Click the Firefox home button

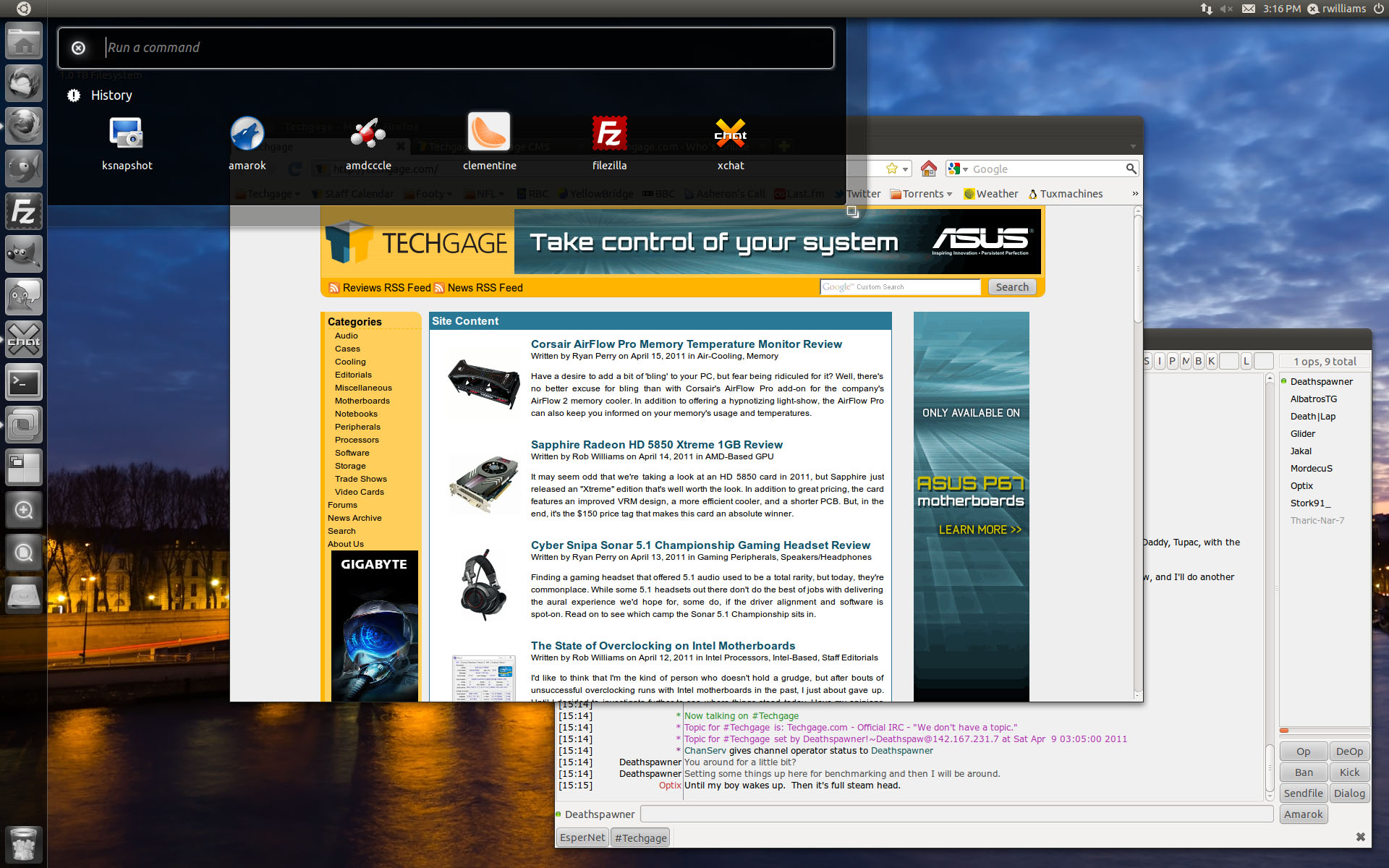tap(928, 169)
